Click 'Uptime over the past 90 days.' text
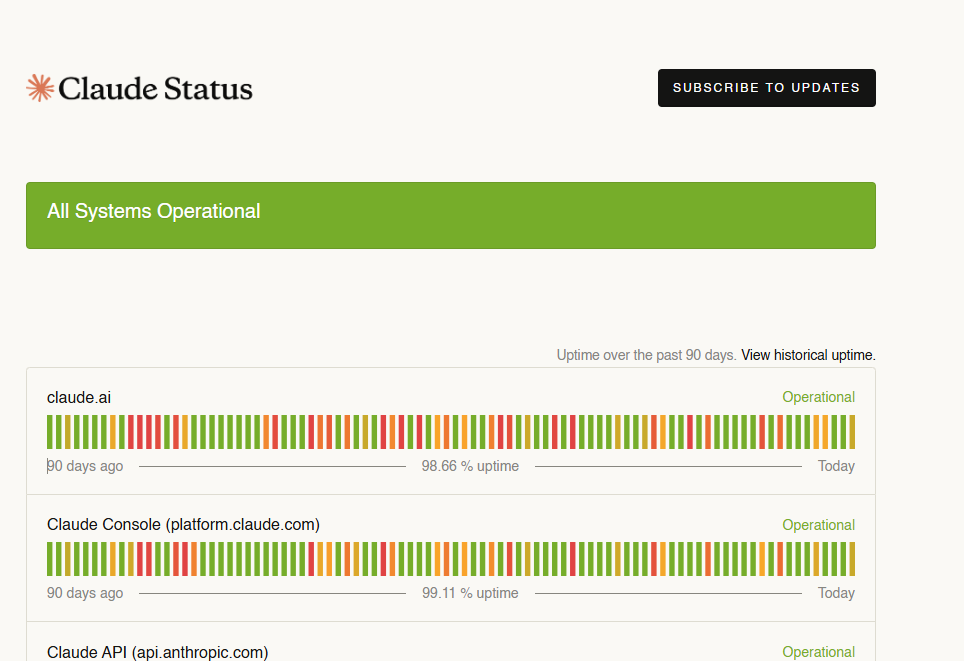Image resolution: width=964 pixels, height=661 pixels. 646,355
